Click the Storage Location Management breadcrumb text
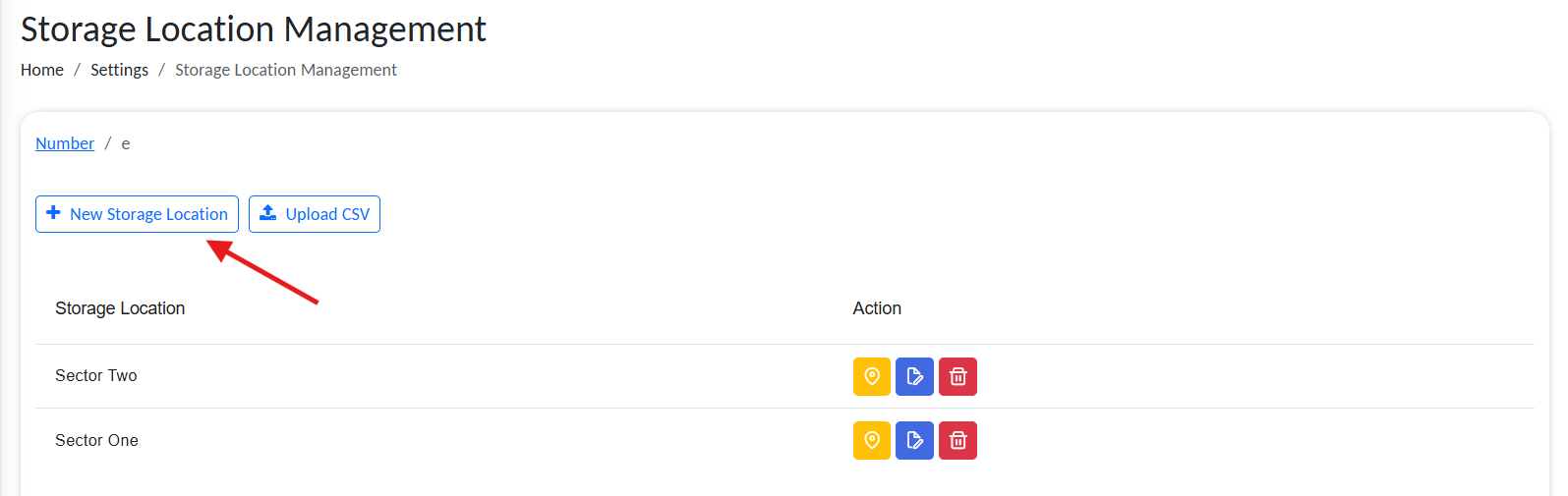Image resolution: width=1568 pixels, height=496 pixels. click(x=286, y=70)
